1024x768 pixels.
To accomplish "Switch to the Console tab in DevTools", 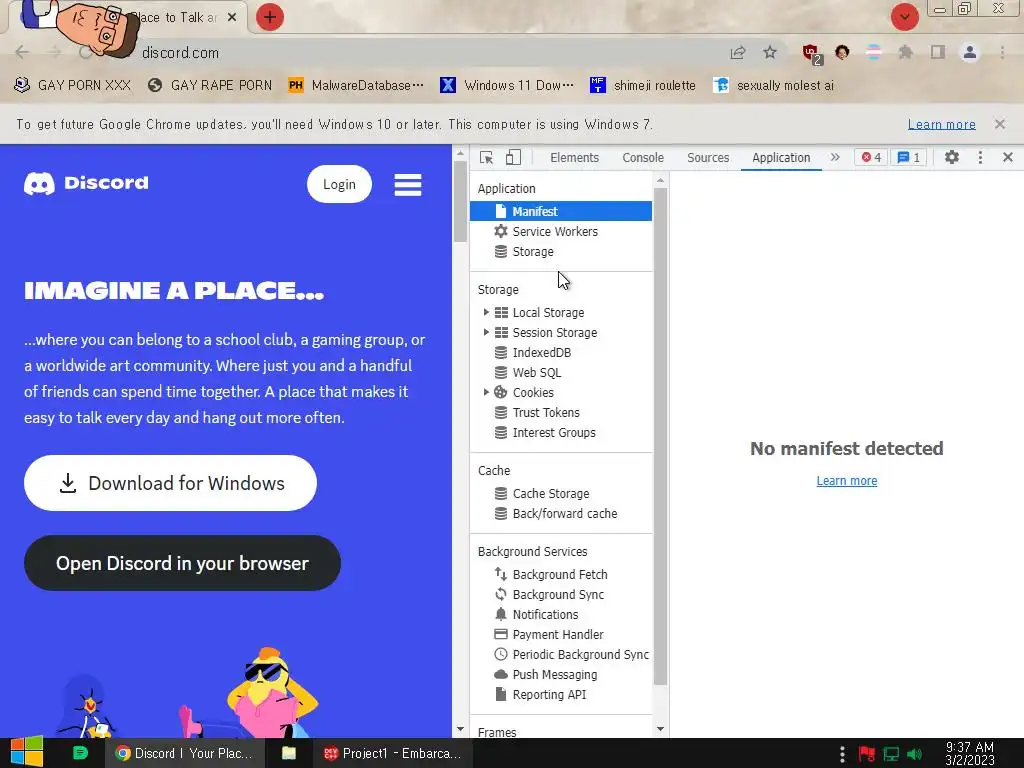I will [x=643, y=157].
